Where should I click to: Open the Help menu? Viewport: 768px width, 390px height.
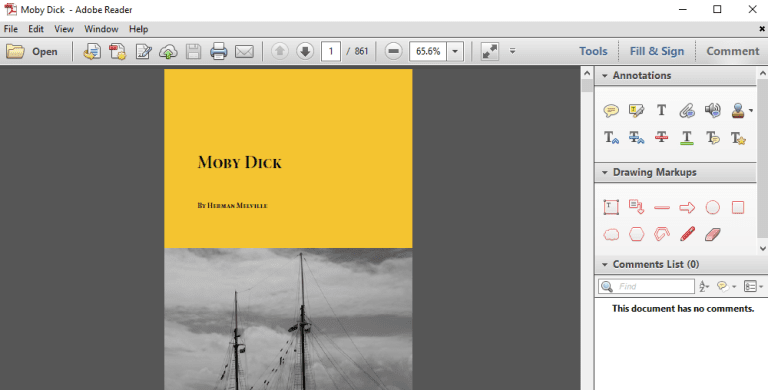click(139, 29)
